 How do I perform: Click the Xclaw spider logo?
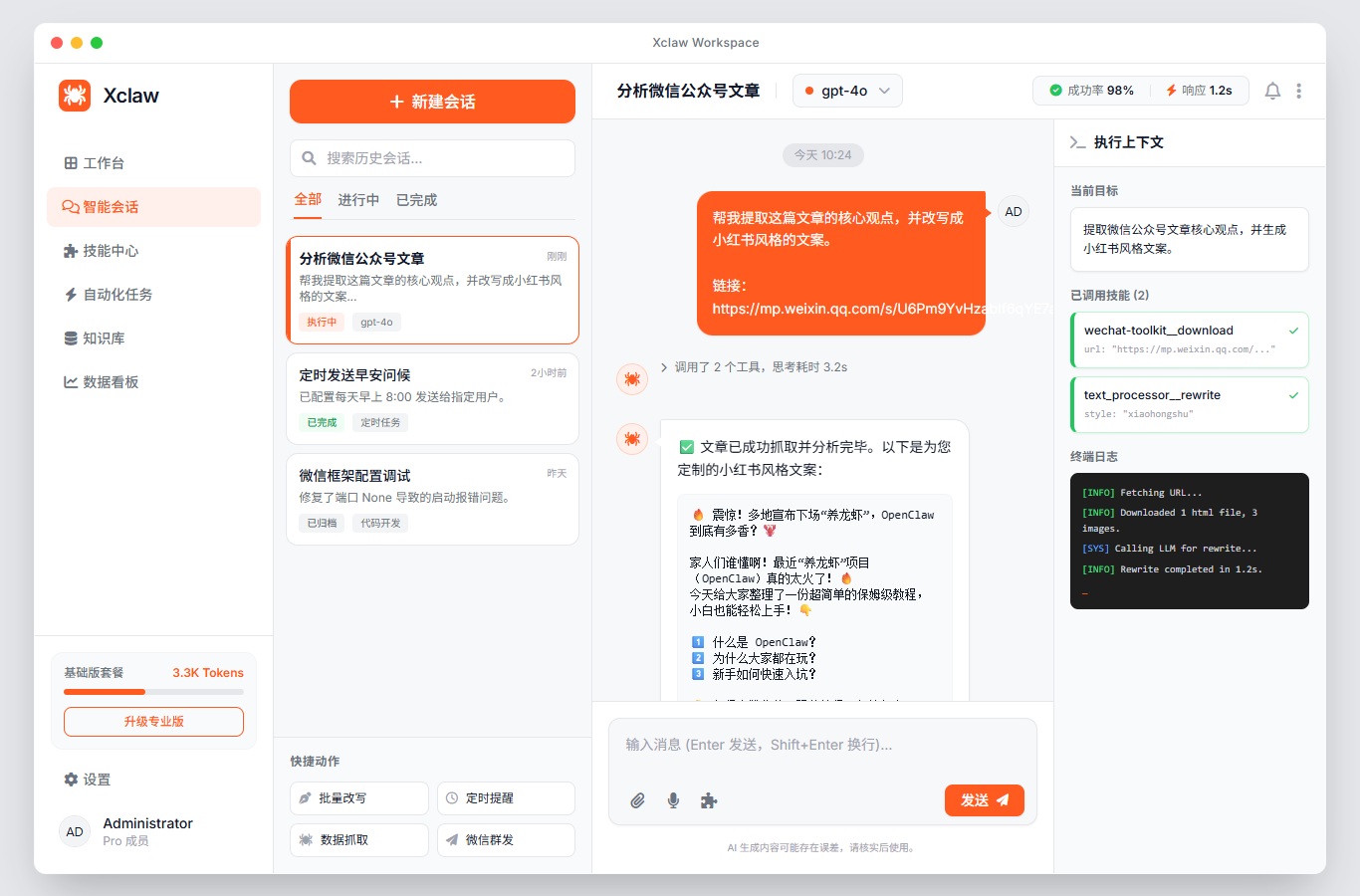pyautogui.click(x=75, y=95)
